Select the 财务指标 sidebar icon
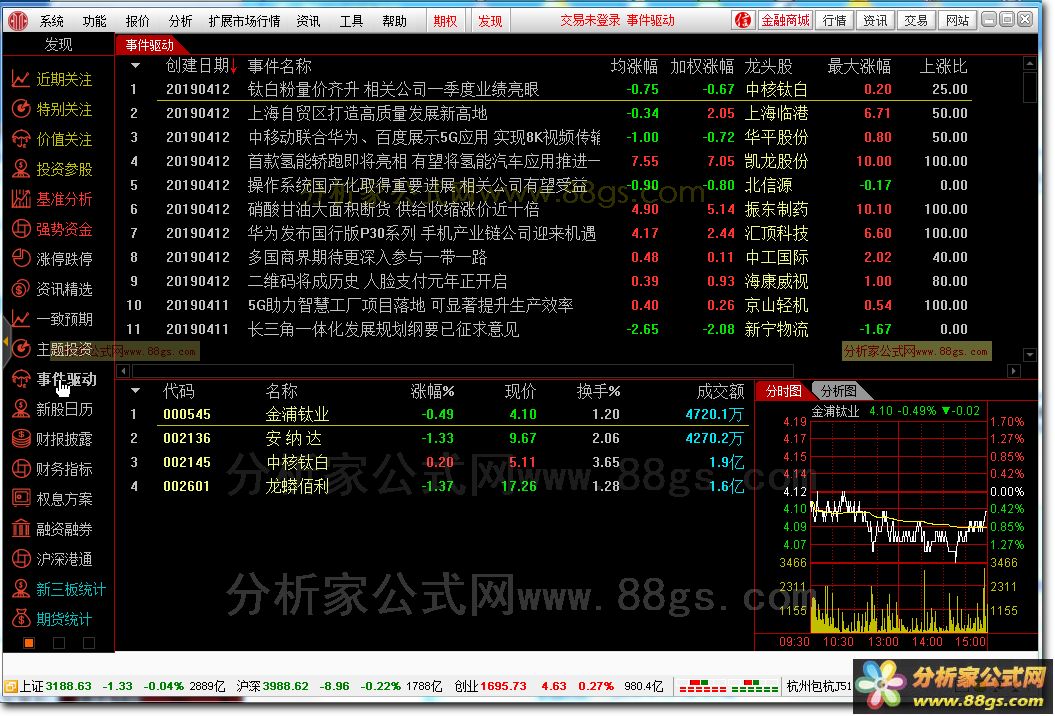1055x716 pixels. (21, 469)
